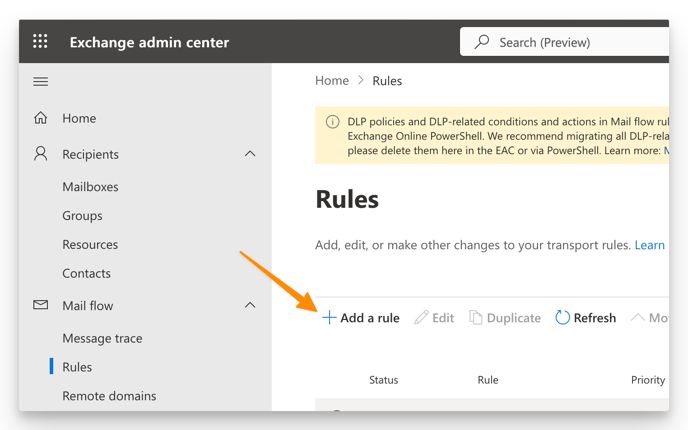Go to Home breadcrumb link

pyautogui.click(x=332, y=81)
